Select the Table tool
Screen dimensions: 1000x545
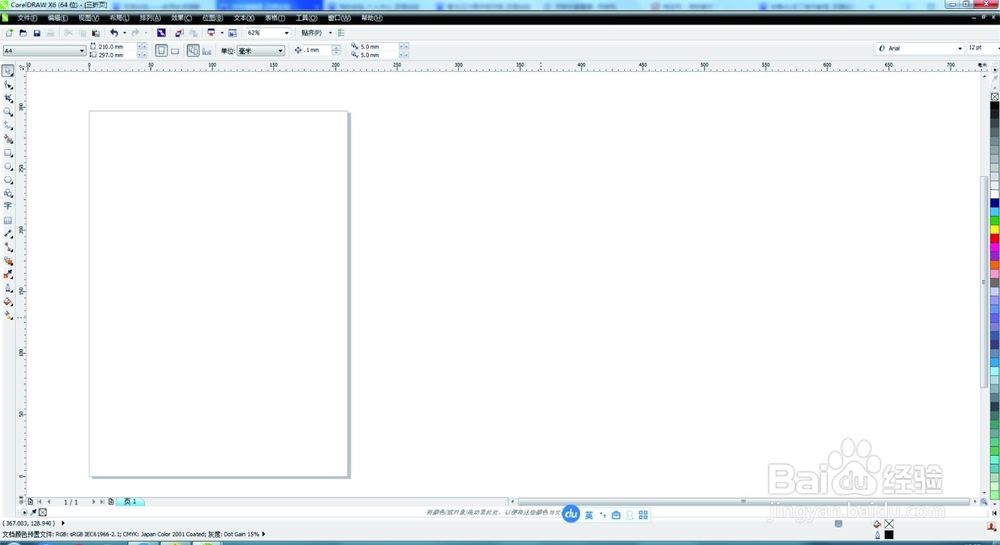click(x=8, y=221)
